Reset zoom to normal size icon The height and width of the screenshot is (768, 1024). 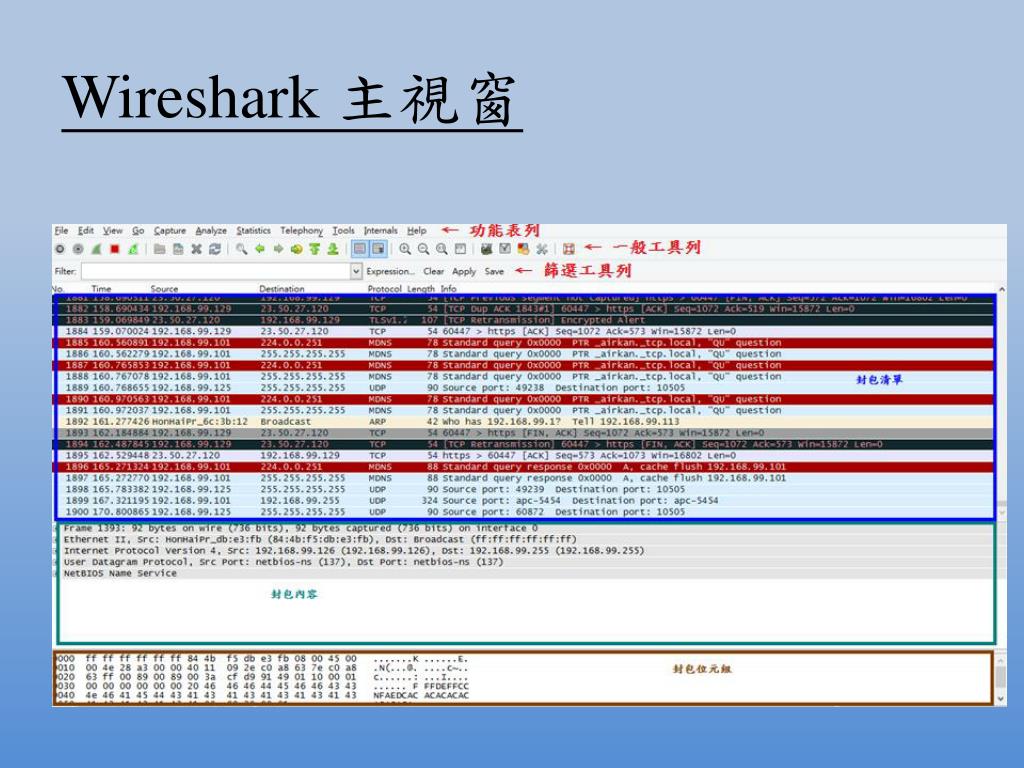[441, 249]
